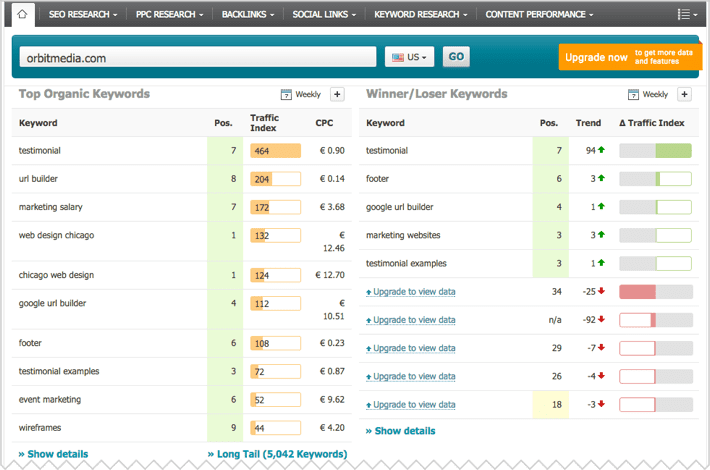Open Keyword Research menu
This screenshot has height=470, width=710.
pyautogui.click(x=421, y=14)
